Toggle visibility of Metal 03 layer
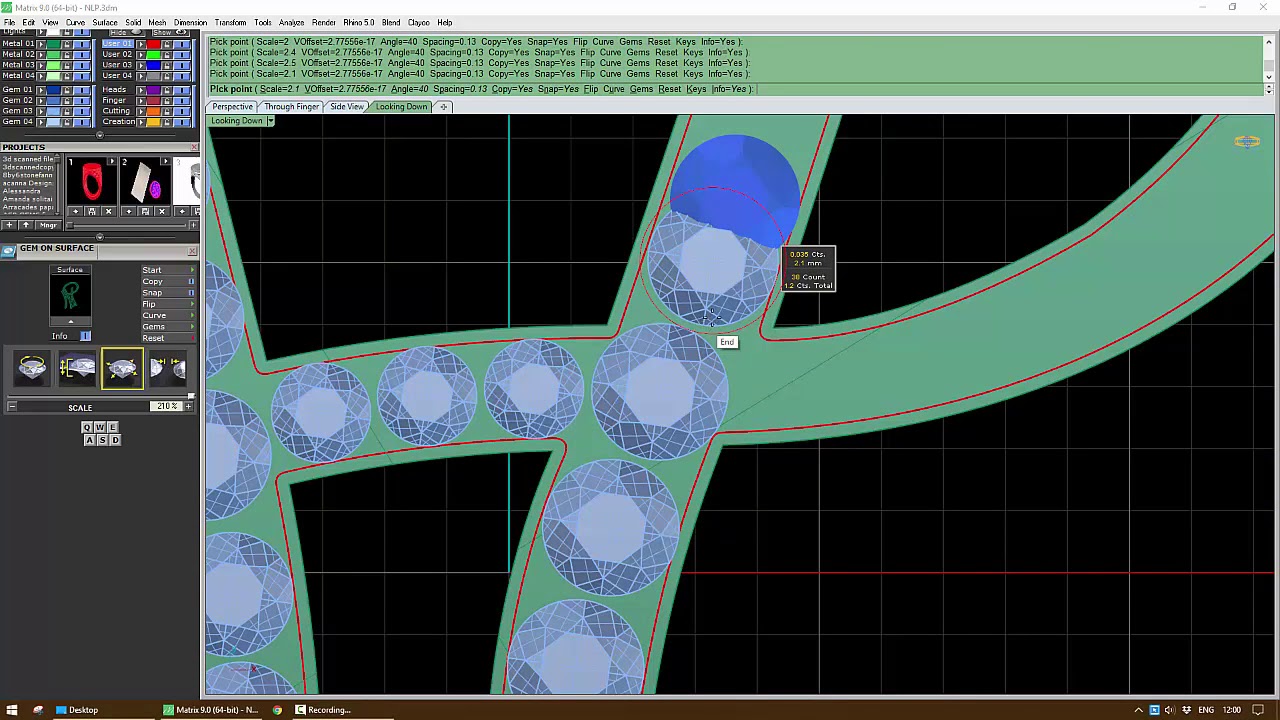 82,65
